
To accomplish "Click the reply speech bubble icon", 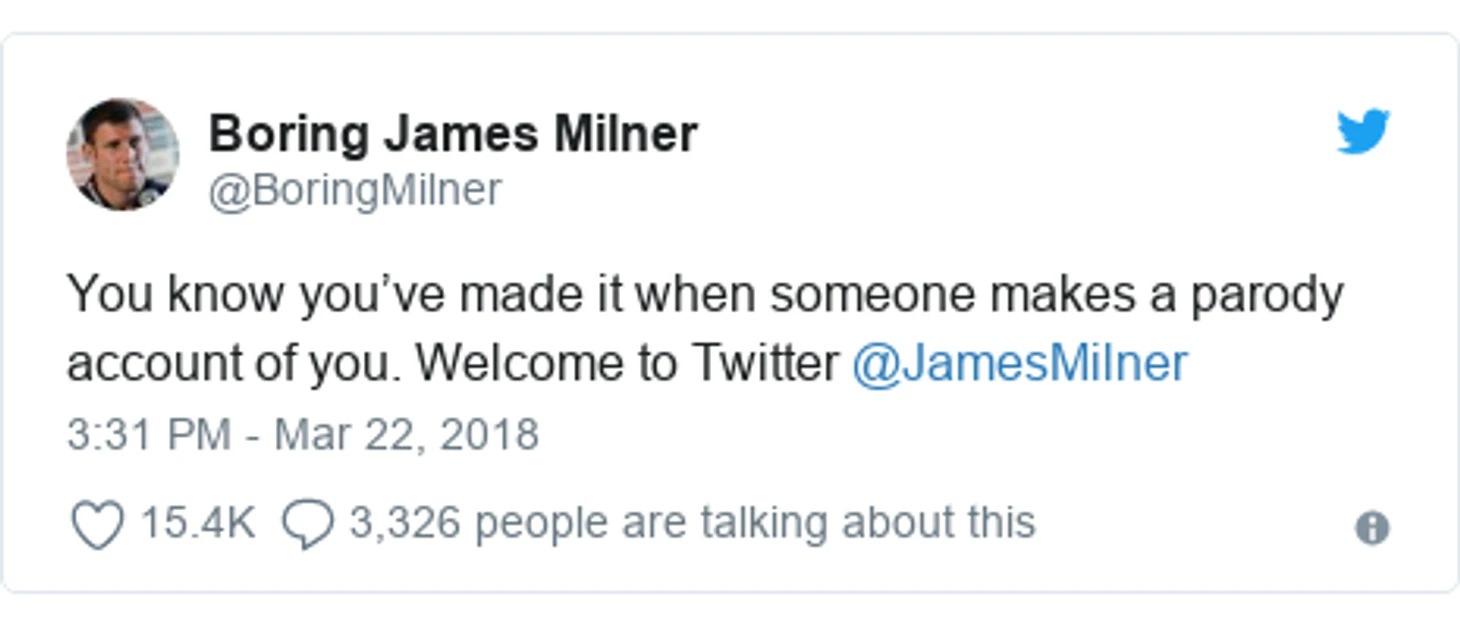I will [x=307, y=524].
